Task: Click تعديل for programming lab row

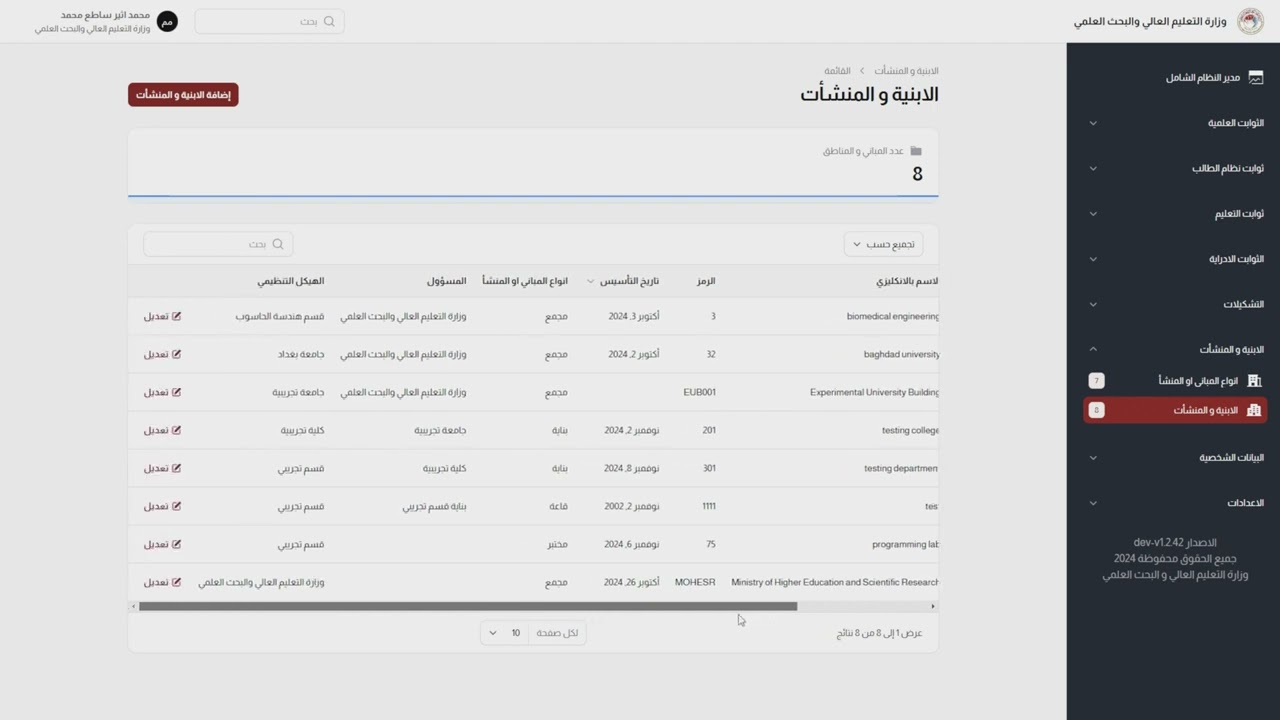Action: coord(162,544)
